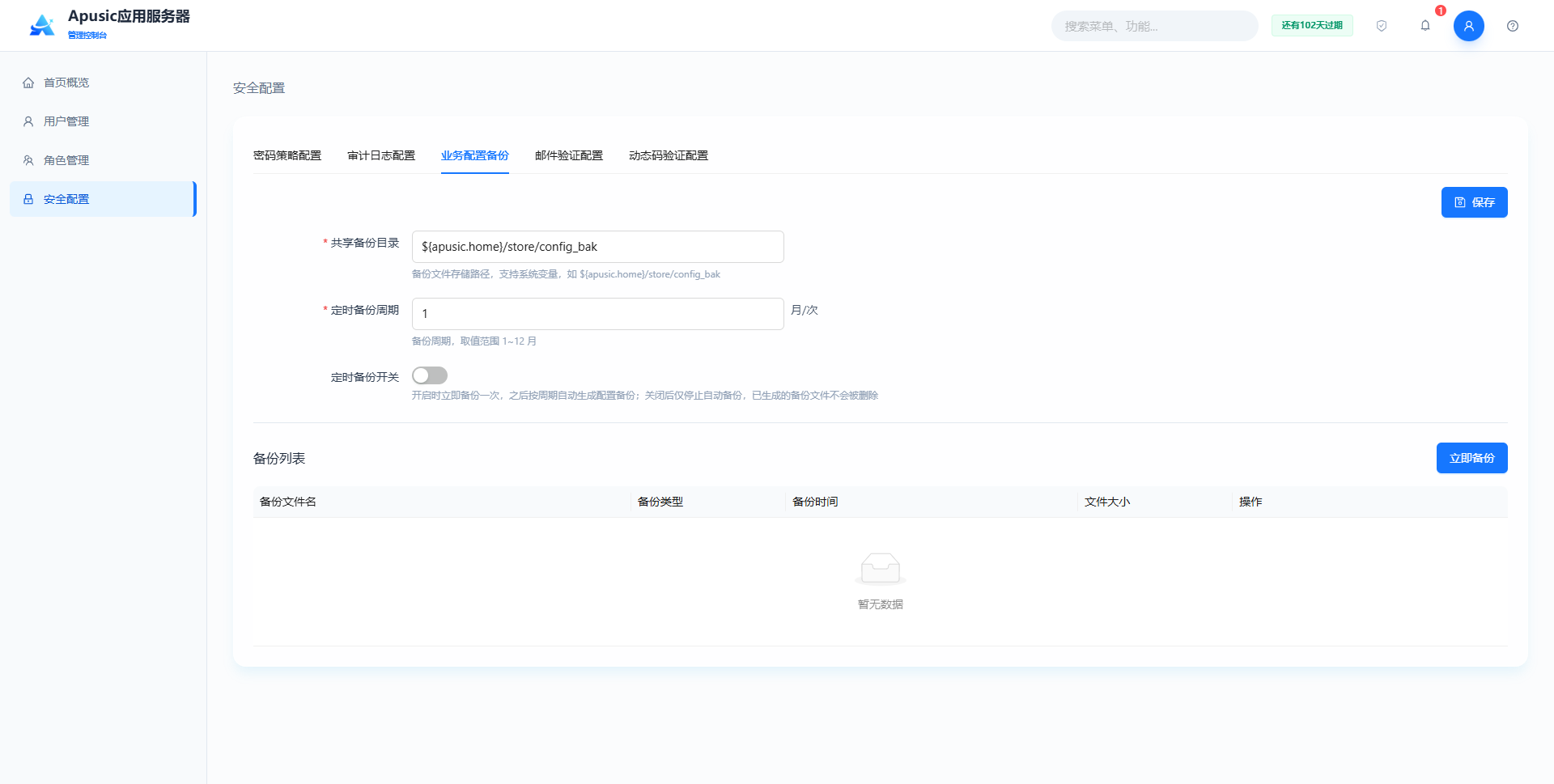Open 首页概览 in sidebar
The height and width of the screenshot is (784, 1554).
click(103, 83)
